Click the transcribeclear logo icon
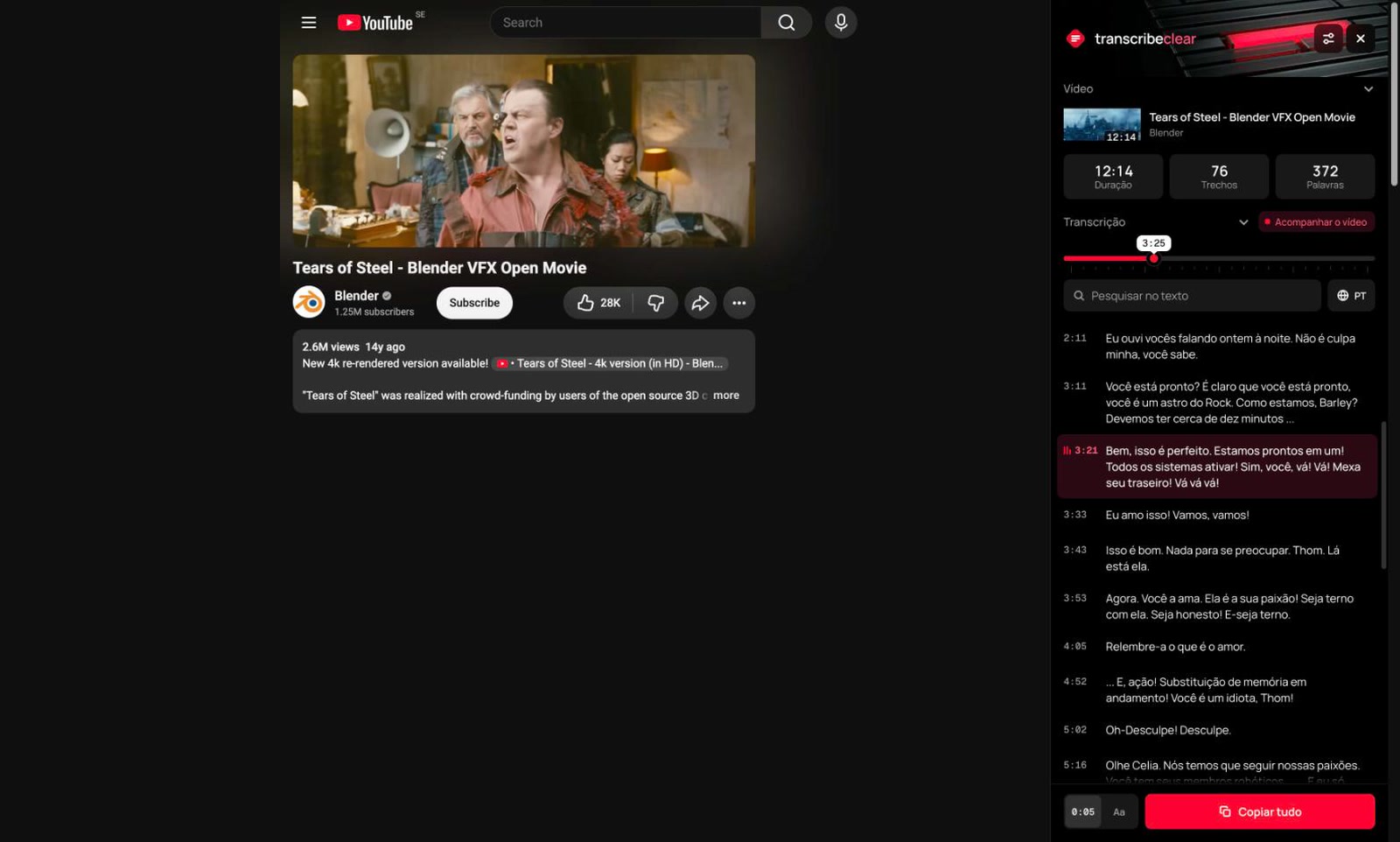This screenshot has width=1400, height=842. click(1075, 39)
